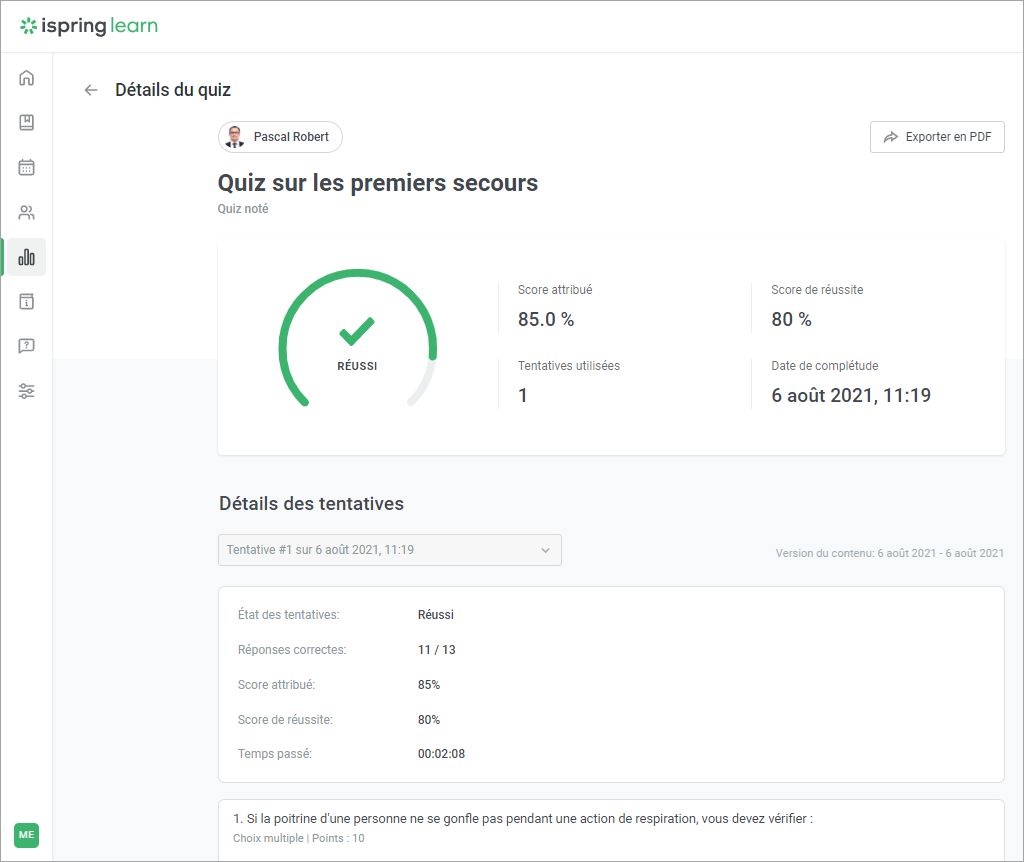Go back using the arrow beside Détails du quiz
The image size is (1024, 862).
pos(91,90)
